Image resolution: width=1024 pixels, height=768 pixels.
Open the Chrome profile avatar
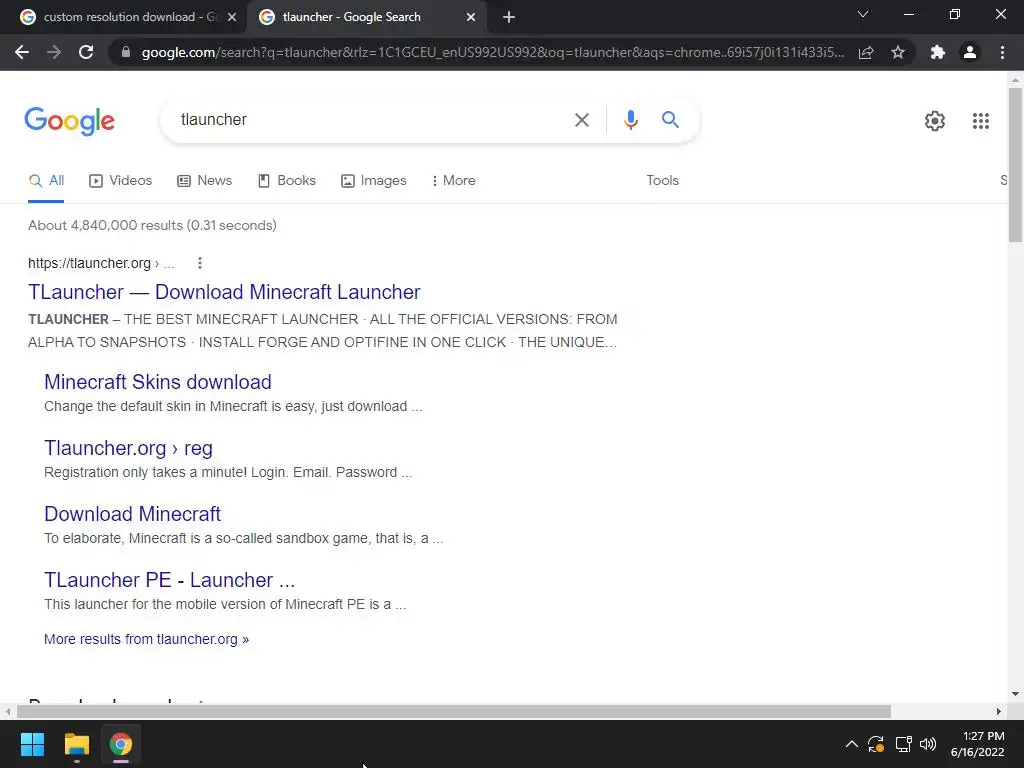pos(970,52)
